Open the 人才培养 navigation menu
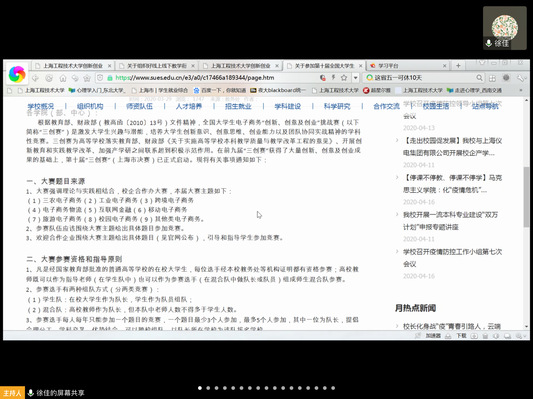 pos(189,106)
